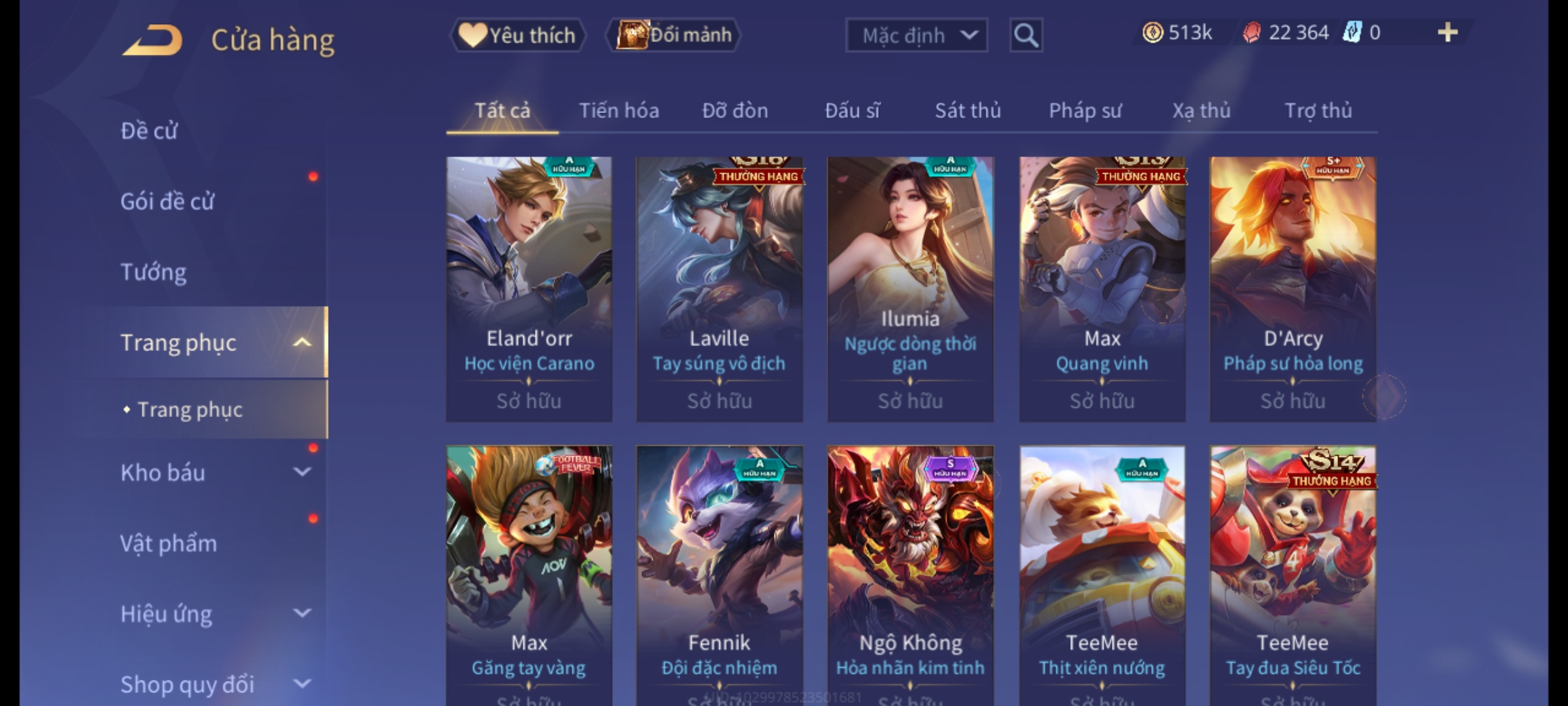Tap the golden back arrow icon

[152, 41]
